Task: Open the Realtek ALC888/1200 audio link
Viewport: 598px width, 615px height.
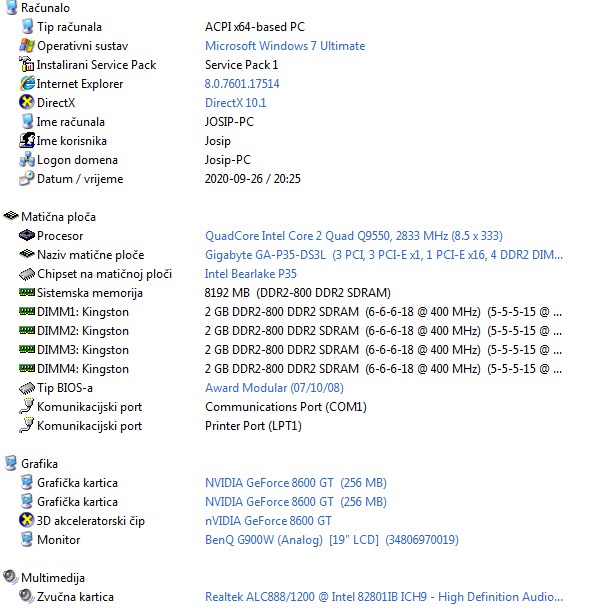Action: pyautogui.click(x=384, y=597)
